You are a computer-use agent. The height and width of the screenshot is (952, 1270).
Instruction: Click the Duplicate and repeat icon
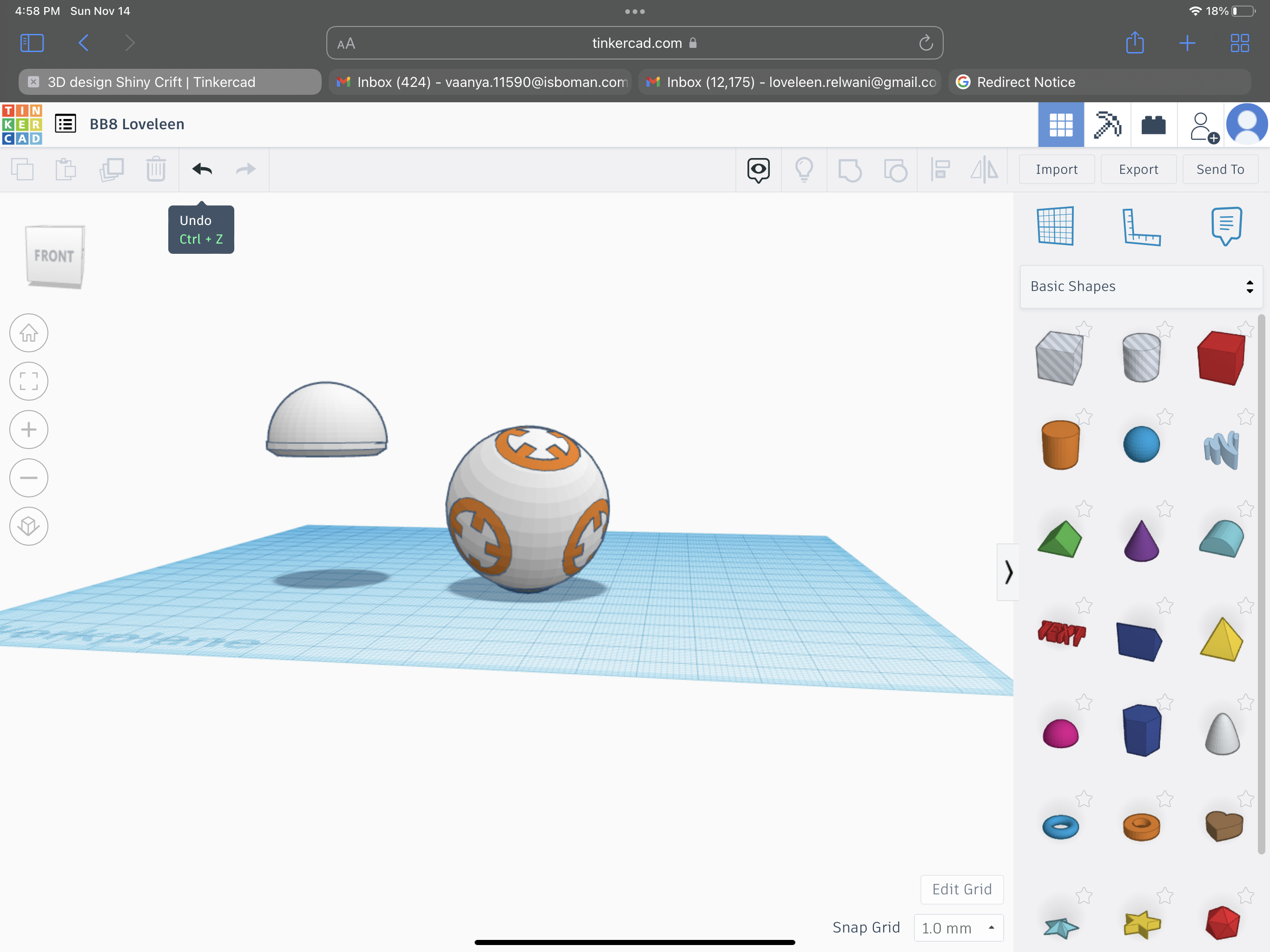[112, 169]
